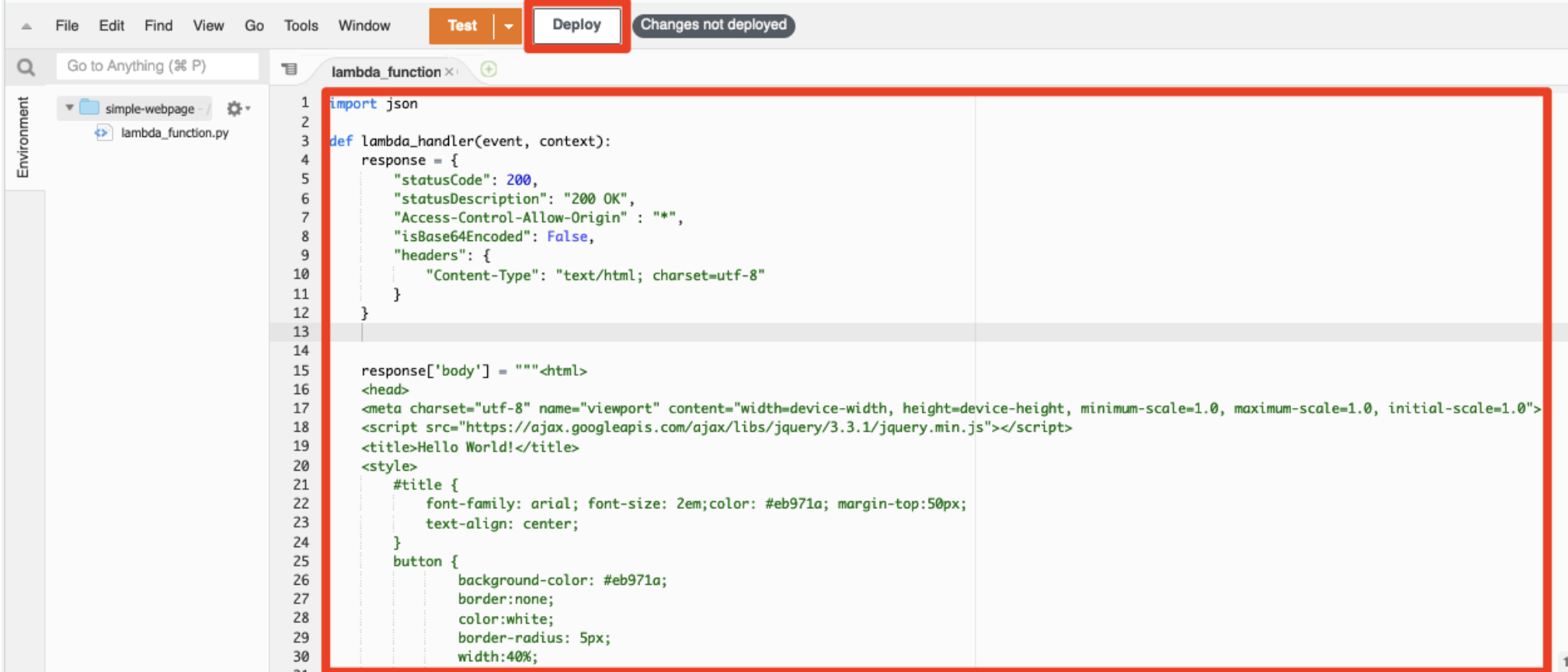Click the 'def lambda_handler(event, context):' line
This screenshot has width=1568, height=672.
tap(470, 141)
